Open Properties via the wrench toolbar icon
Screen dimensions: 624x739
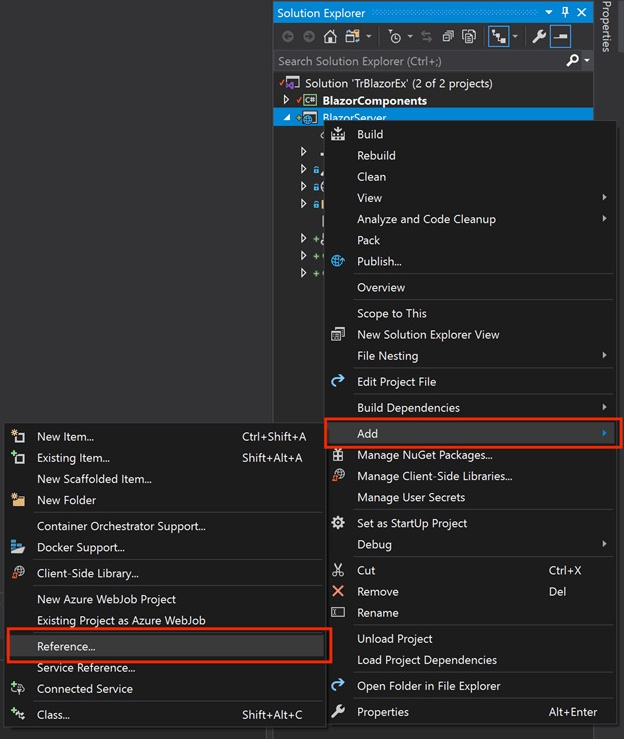539,37
